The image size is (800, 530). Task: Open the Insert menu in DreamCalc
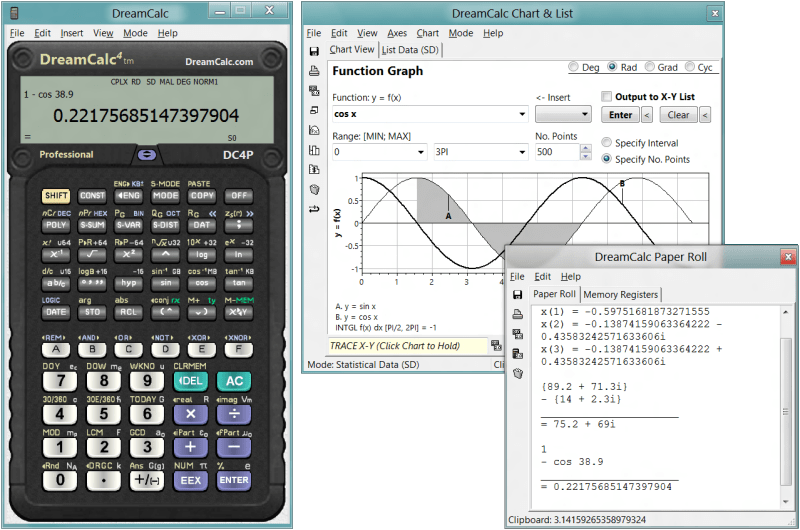(71, 33)
